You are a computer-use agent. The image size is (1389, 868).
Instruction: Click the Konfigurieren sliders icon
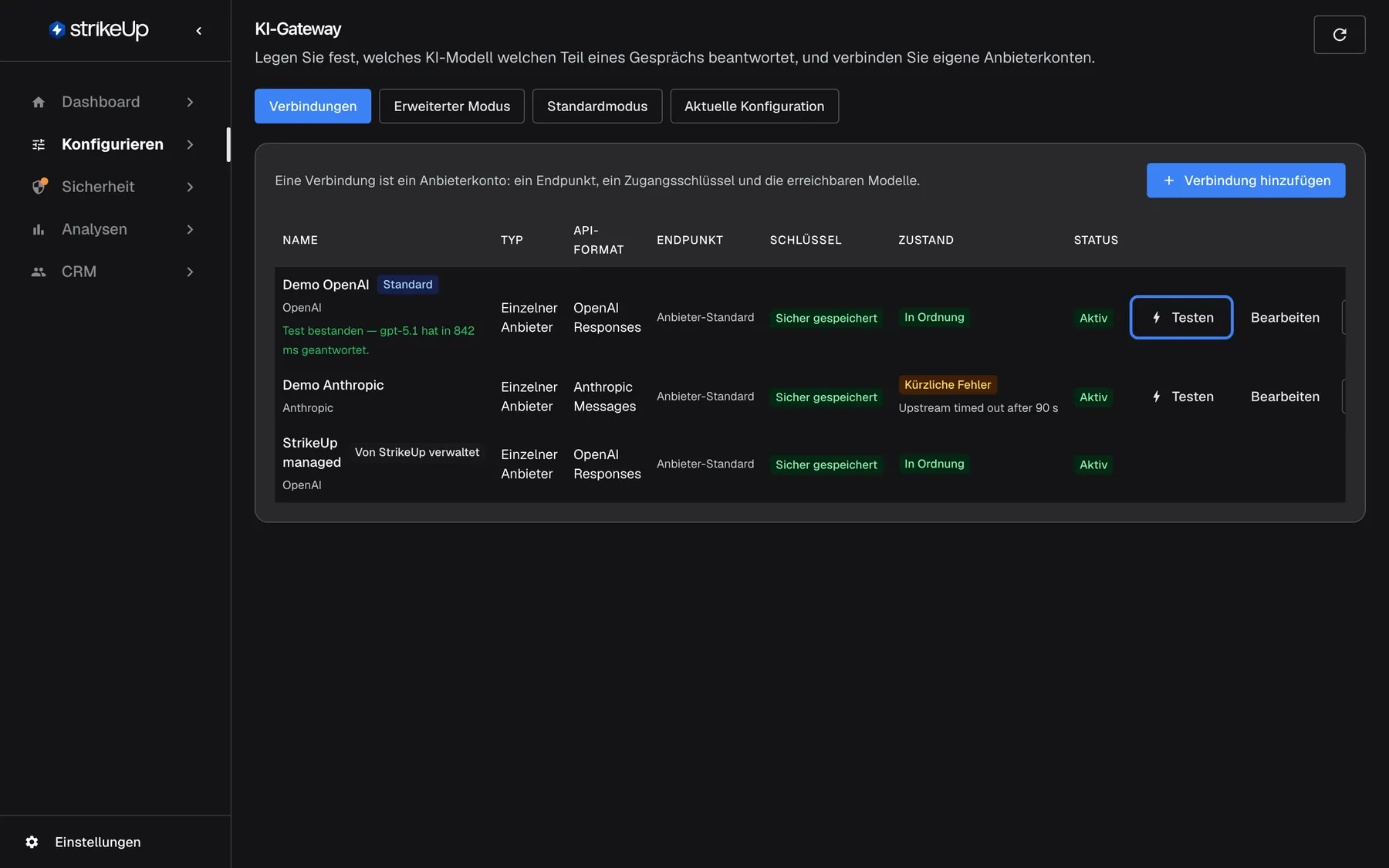(x=39, y=144)
